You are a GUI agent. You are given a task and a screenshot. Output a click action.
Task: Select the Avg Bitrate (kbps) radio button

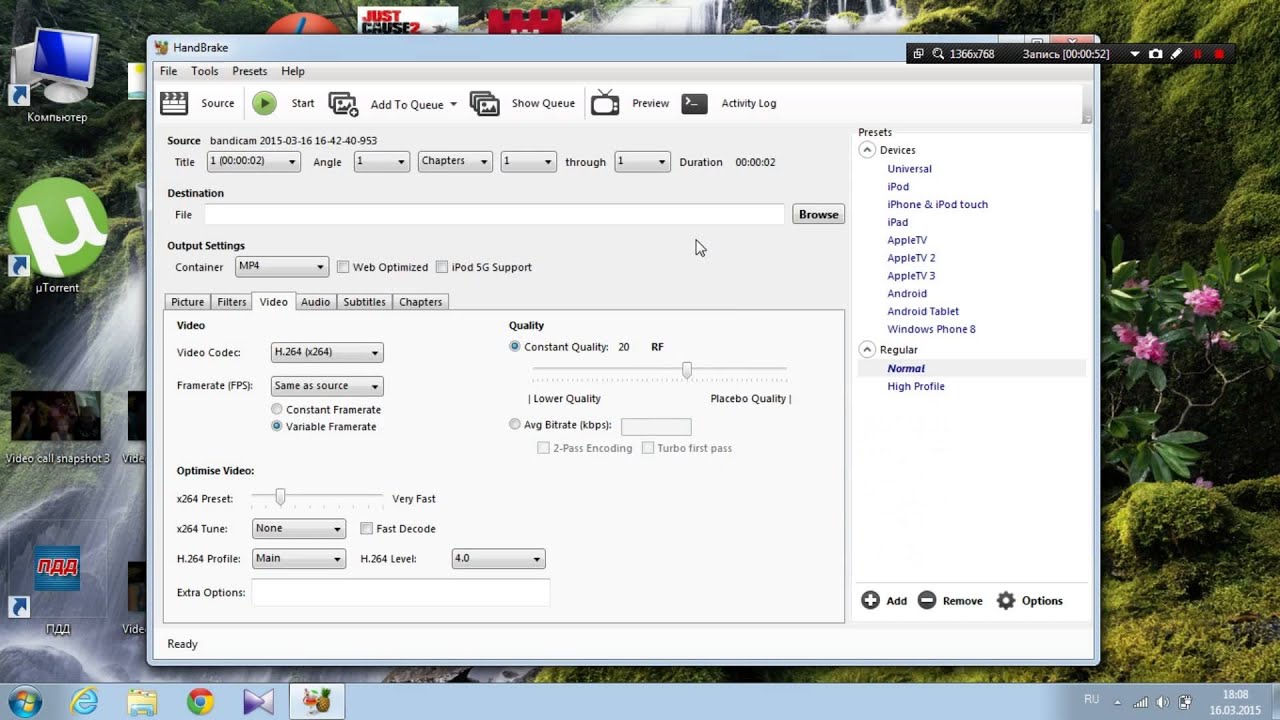(515, 425)
